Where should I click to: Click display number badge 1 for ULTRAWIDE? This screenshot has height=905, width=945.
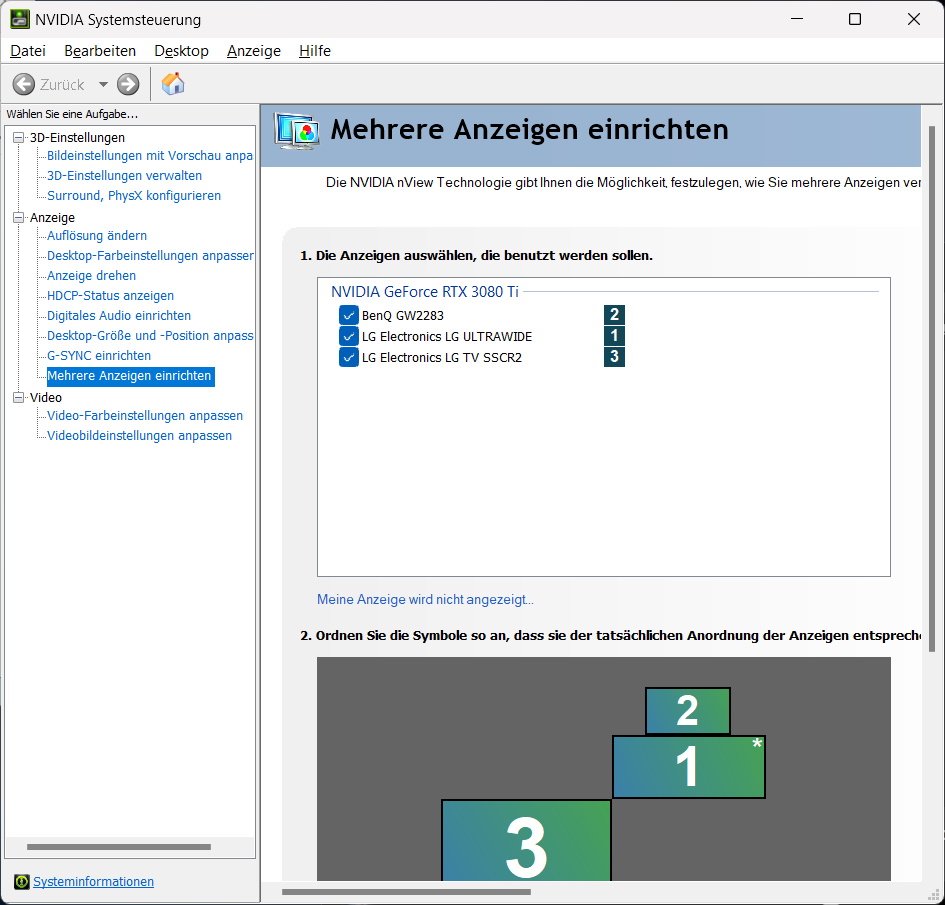614,336
